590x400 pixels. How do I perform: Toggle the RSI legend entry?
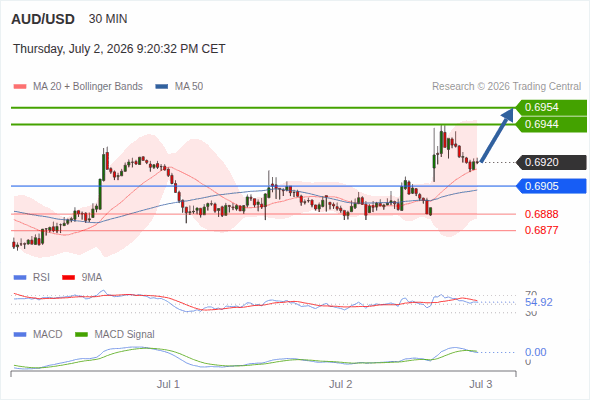point(32,277)
